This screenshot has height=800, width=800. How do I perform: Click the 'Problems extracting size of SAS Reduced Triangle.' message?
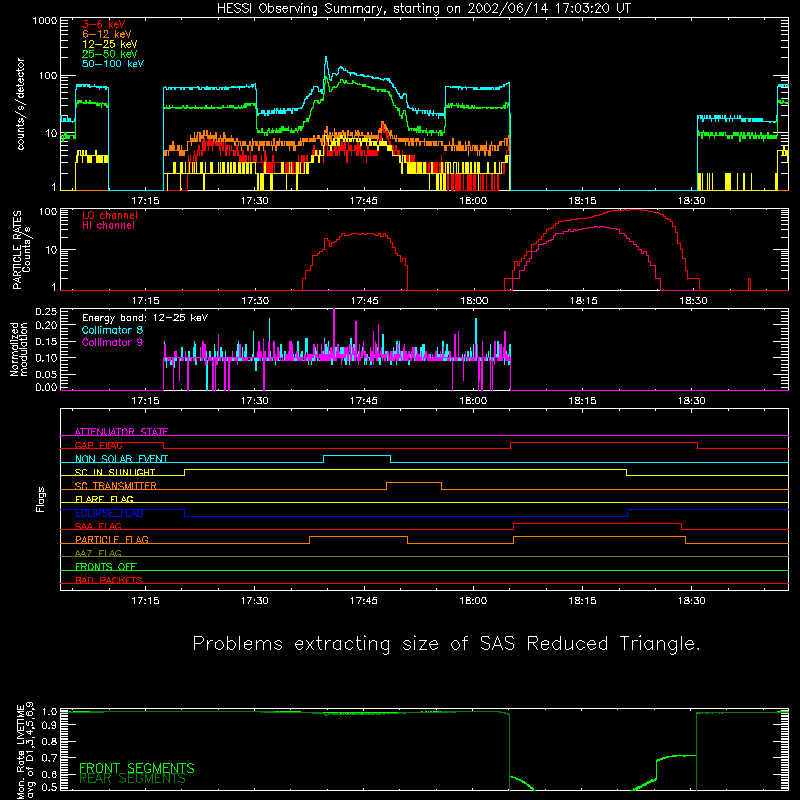click(x=446, y=644)
